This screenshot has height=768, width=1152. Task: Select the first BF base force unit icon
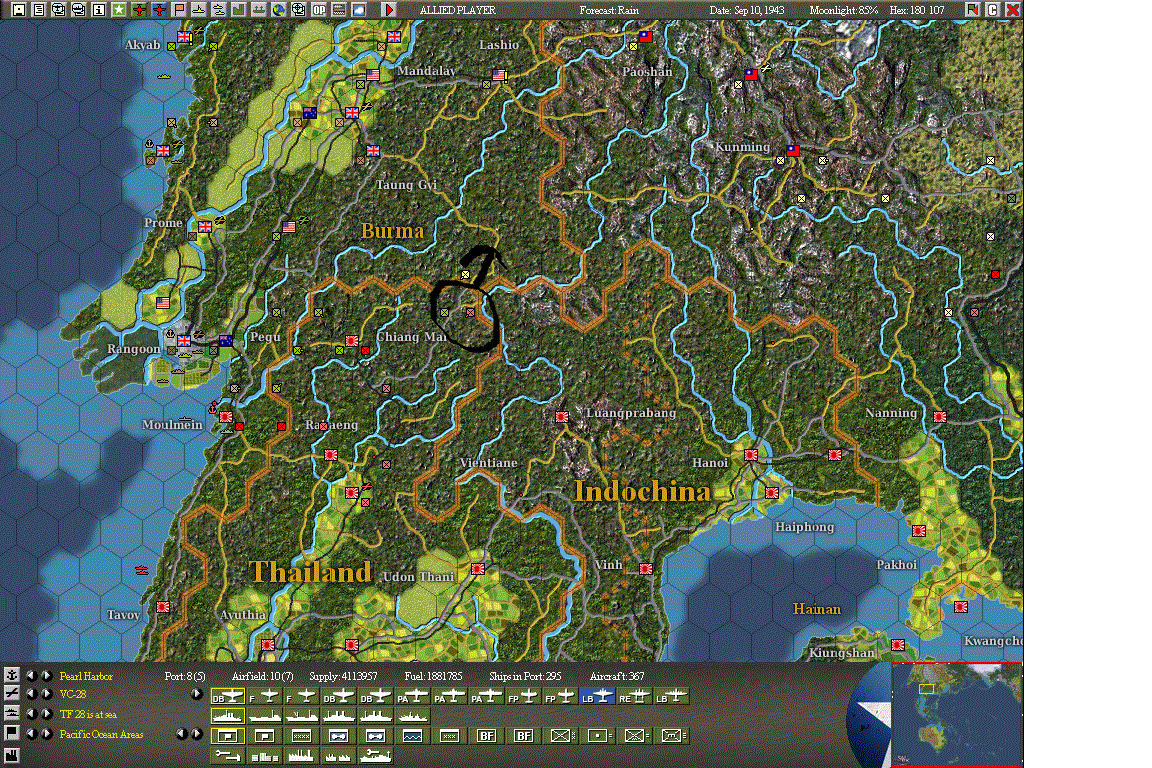coord(486,735)
